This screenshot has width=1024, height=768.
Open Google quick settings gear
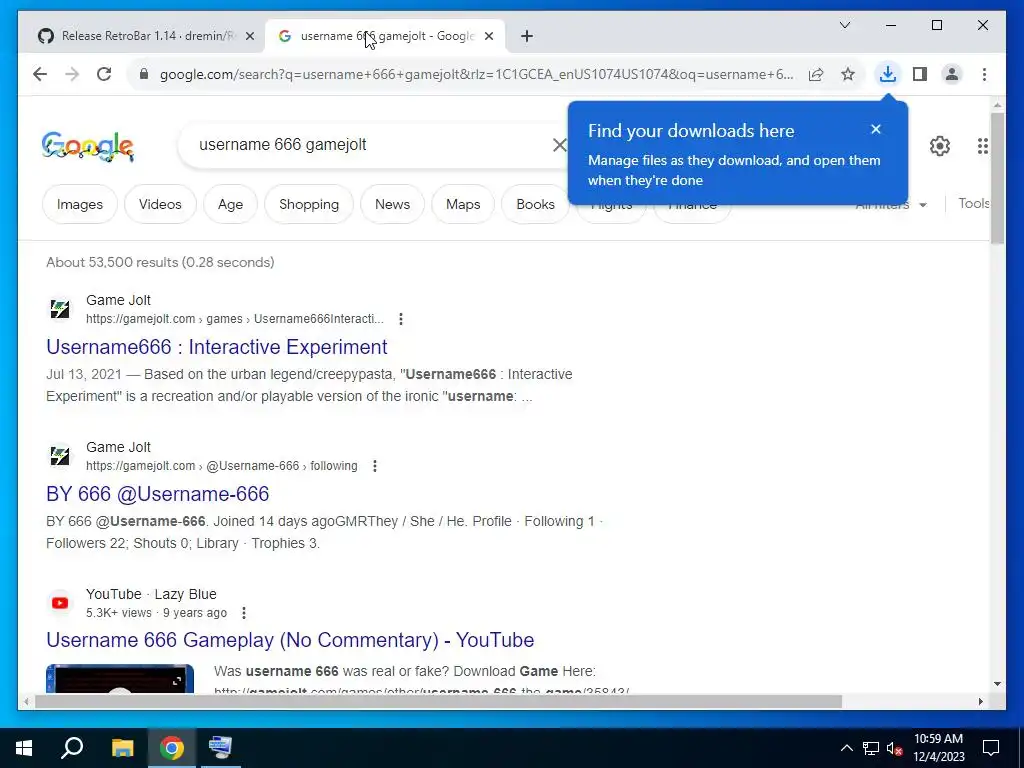(x=940, y=146)
